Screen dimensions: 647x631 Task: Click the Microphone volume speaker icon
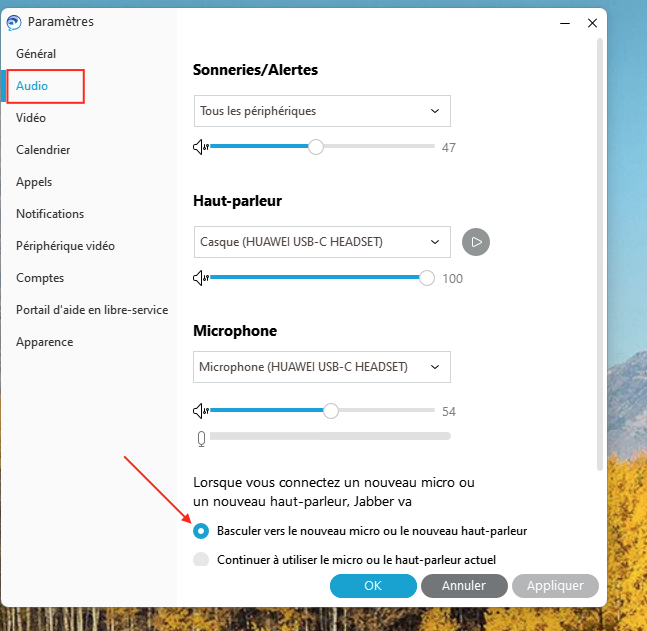pyautogui.click(x=200, y=411)
